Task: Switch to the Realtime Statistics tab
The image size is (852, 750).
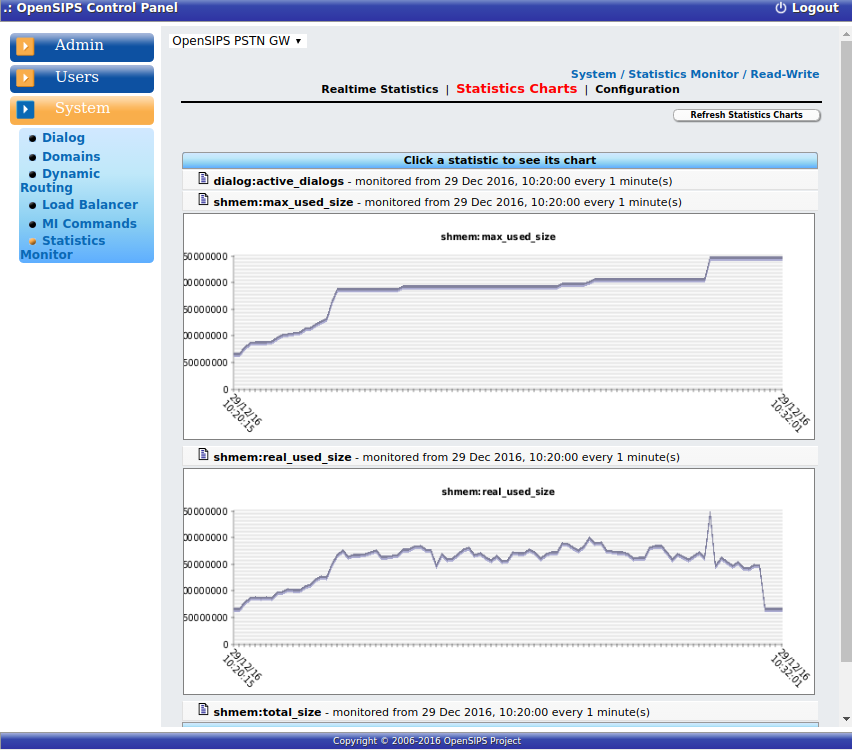Action: tap(380, 89)
